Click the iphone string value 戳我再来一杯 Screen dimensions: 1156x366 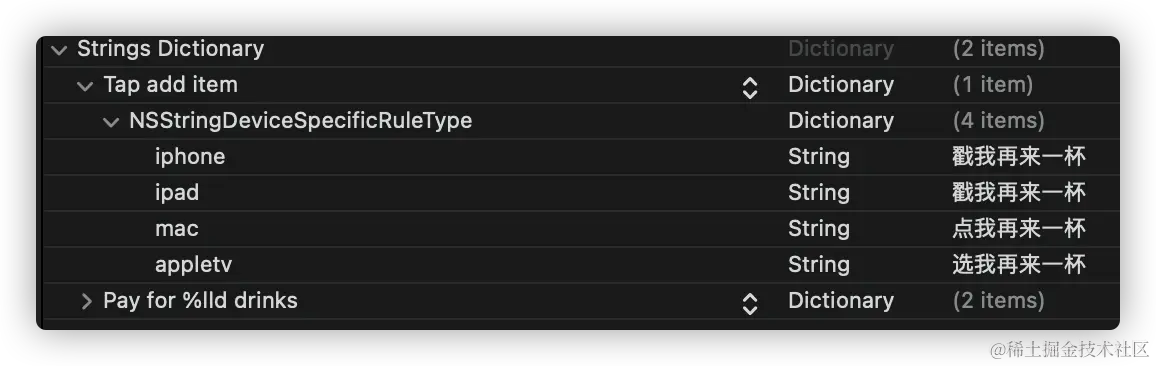[1018, 157]
